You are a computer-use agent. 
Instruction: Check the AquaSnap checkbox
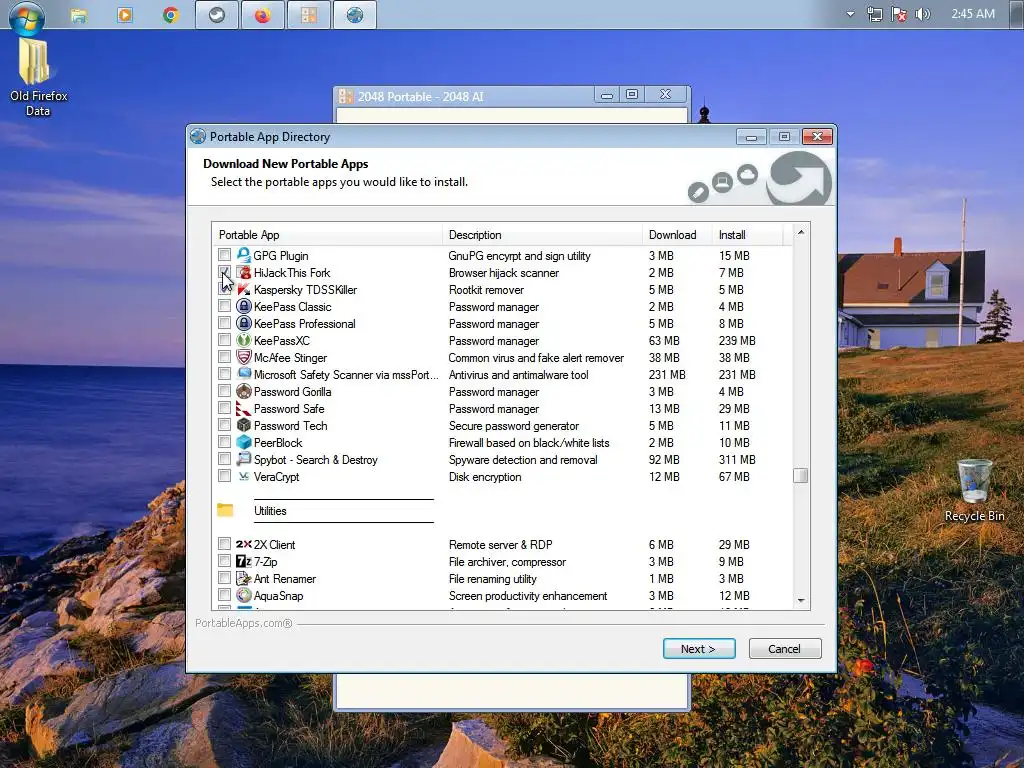[225, 594]
